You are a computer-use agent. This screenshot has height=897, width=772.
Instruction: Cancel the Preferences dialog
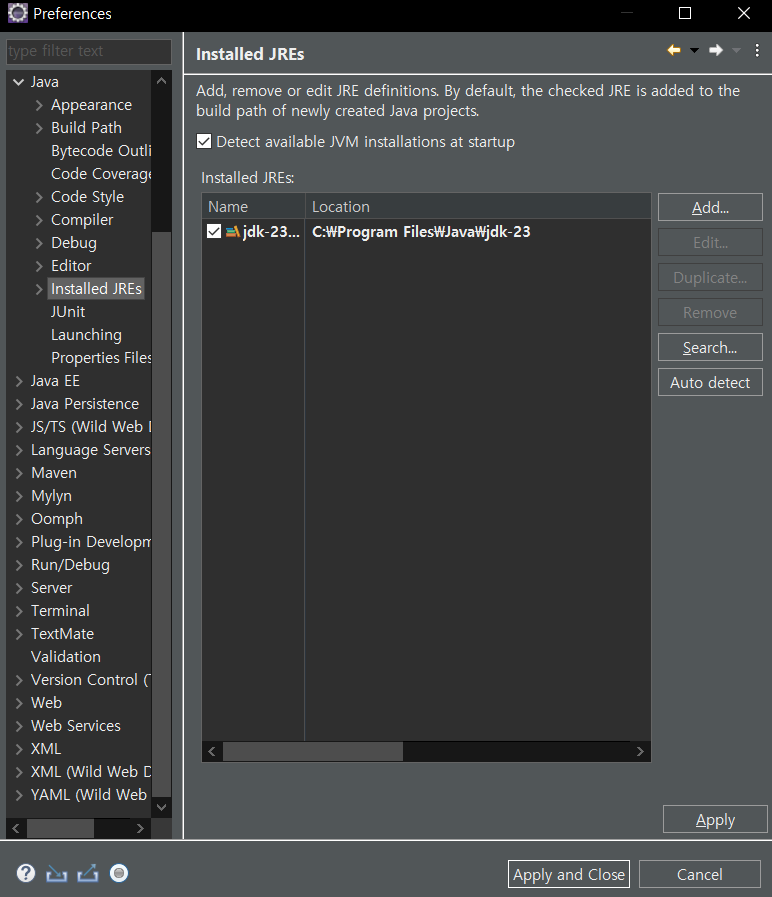[699, 874]
